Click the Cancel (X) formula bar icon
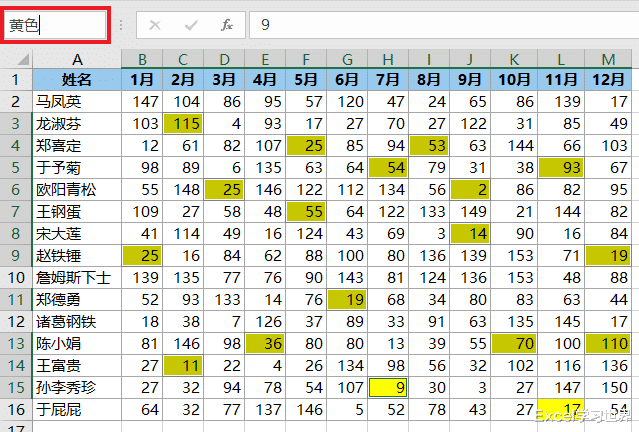 click(x=155, y=25)
